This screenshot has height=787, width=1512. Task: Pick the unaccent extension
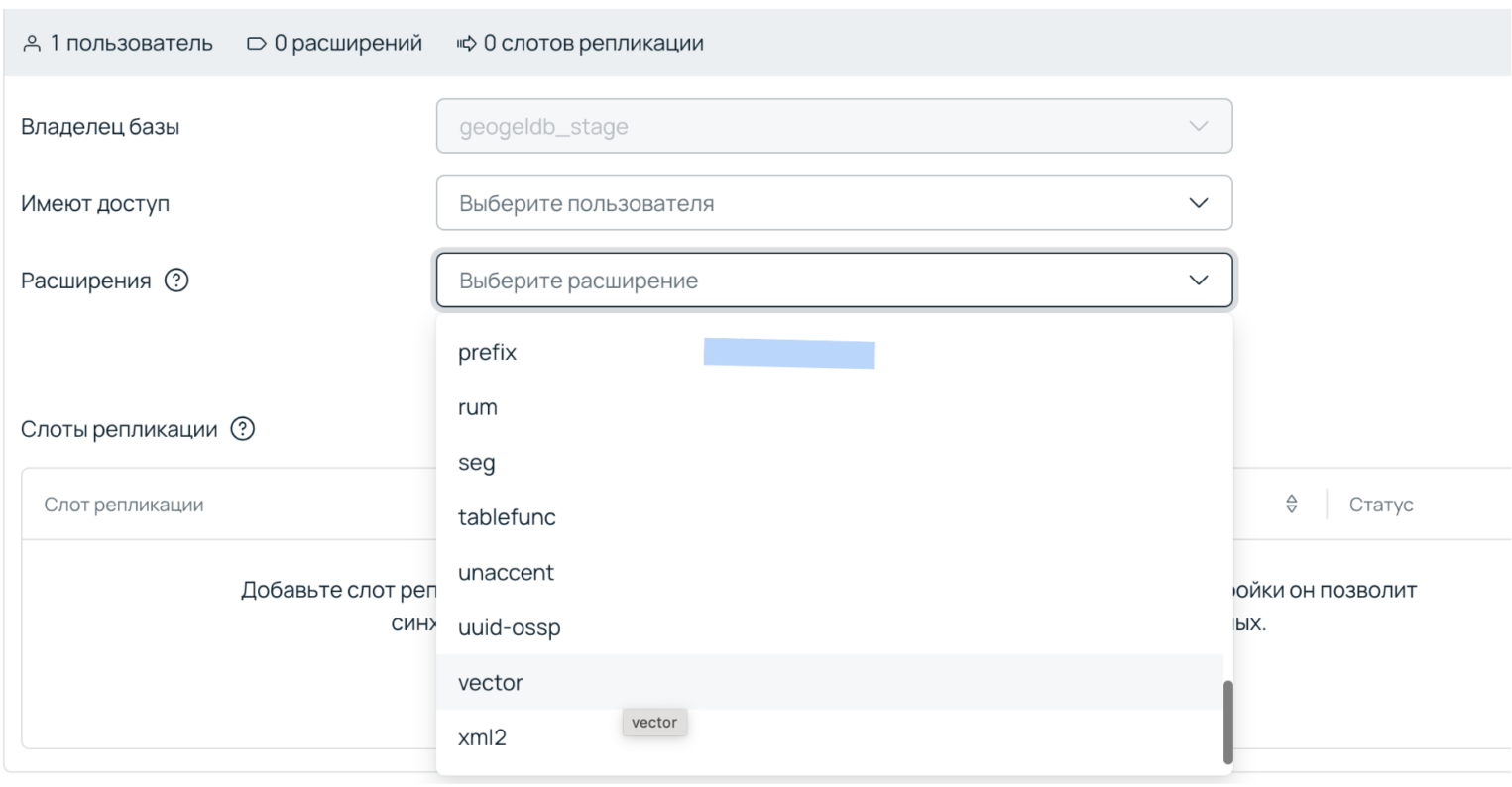click(x=830, y=572)
